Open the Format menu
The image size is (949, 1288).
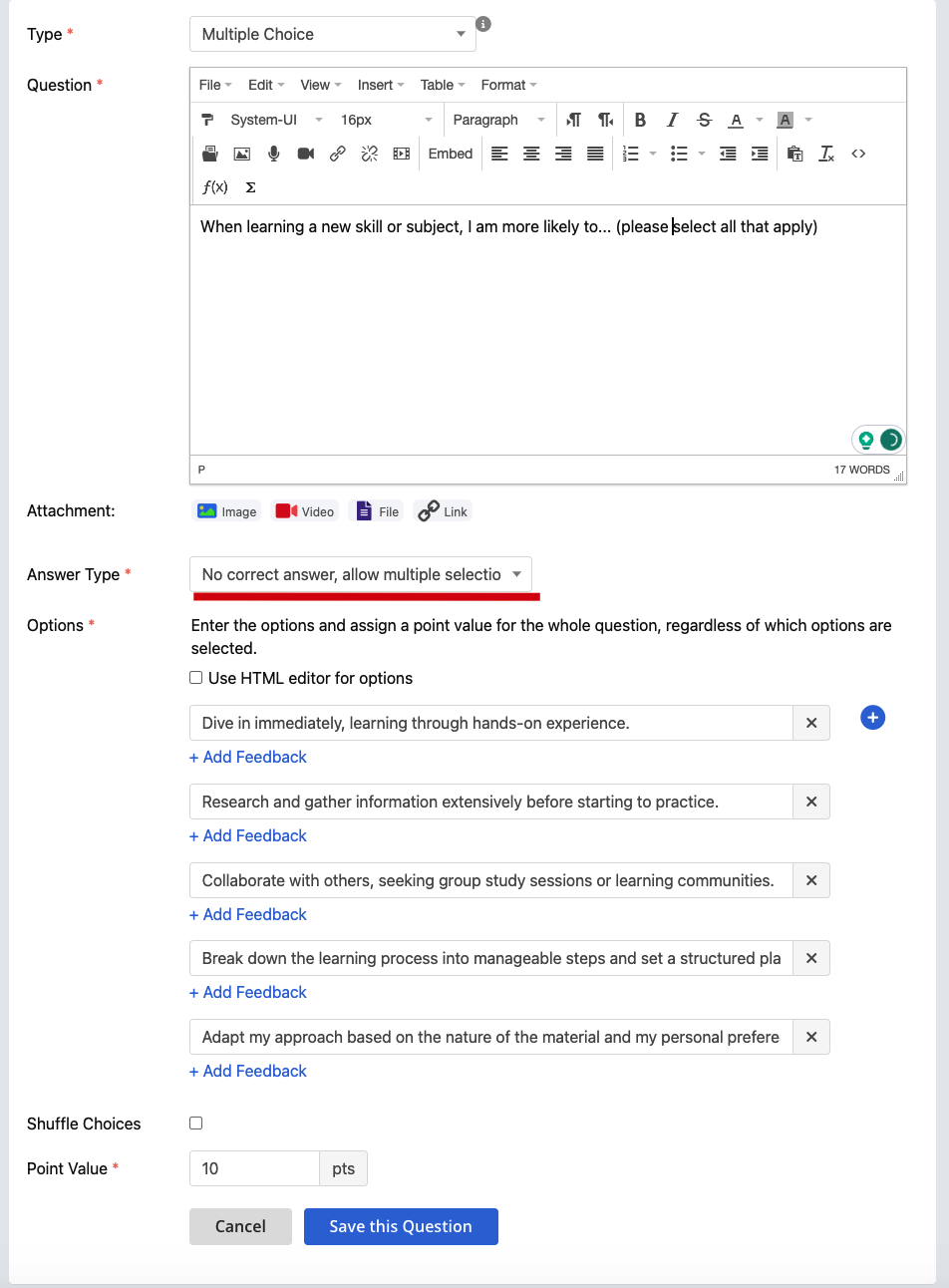[508, 85]
